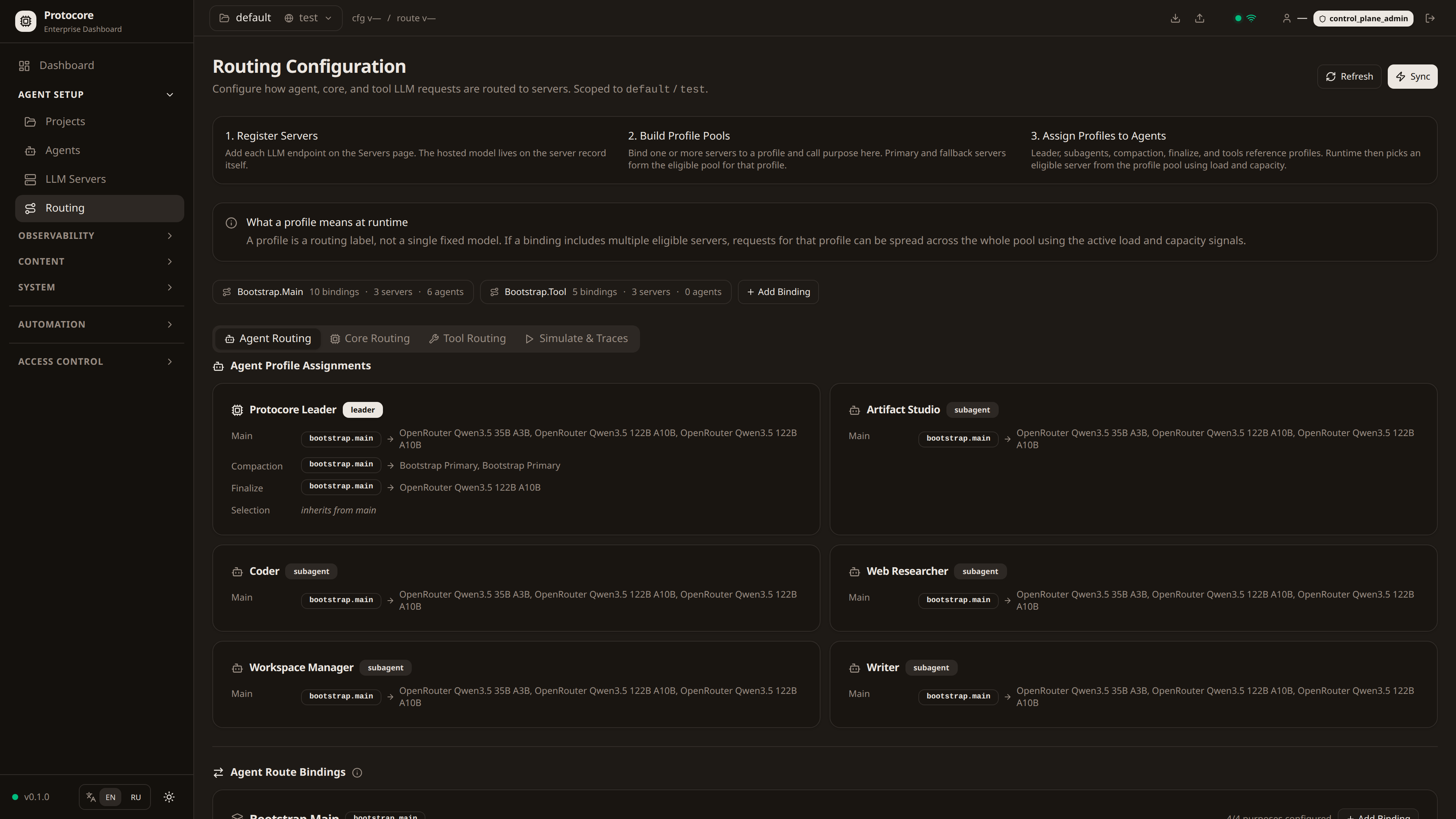Open the Simulate & Traces tab
The height and width of the screenshot is (819, 1456).
coord(576,339)
